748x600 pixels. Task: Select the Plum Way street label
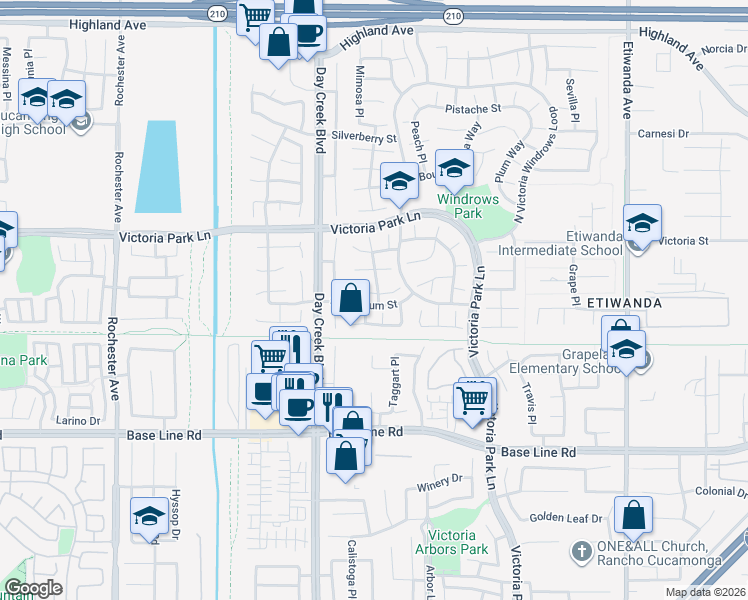(x=509, y=161)
